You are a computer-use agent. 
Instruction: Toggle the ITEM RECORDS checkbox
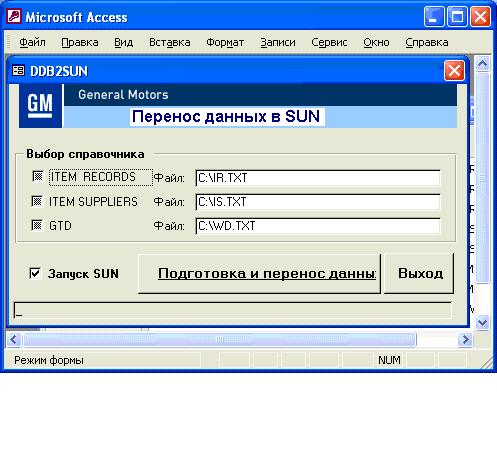(x=38, y=176)
